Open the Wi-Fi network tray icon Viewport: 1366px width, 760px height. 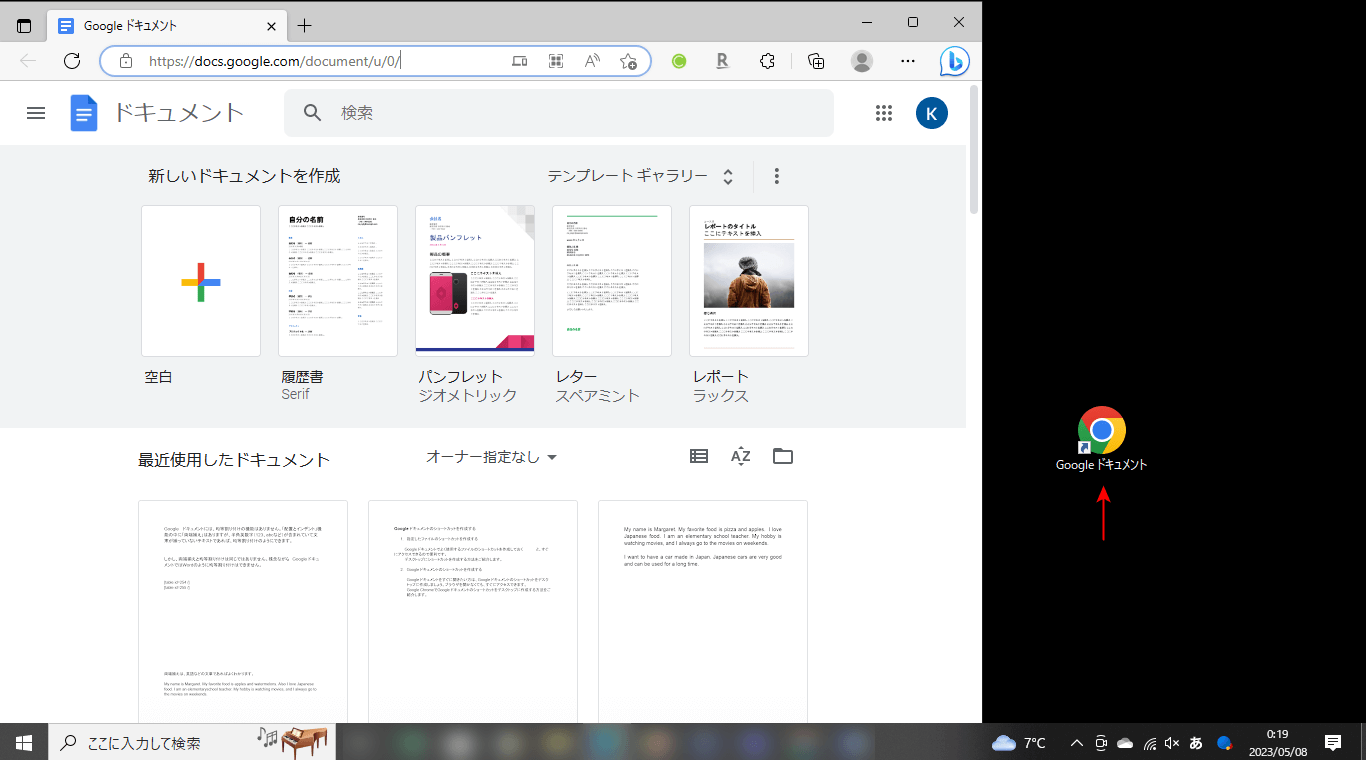tap(1150, 743)
